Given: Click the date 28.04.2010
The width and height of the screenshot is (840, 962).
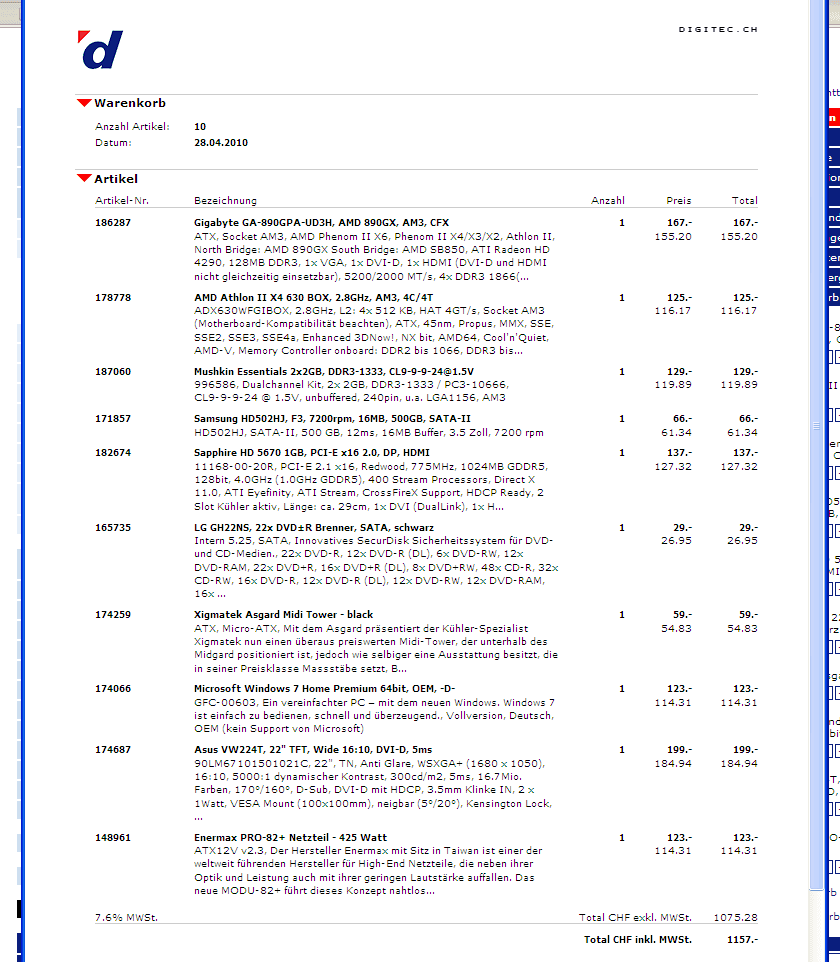Looking at the screenshot, I should point(221,142).
